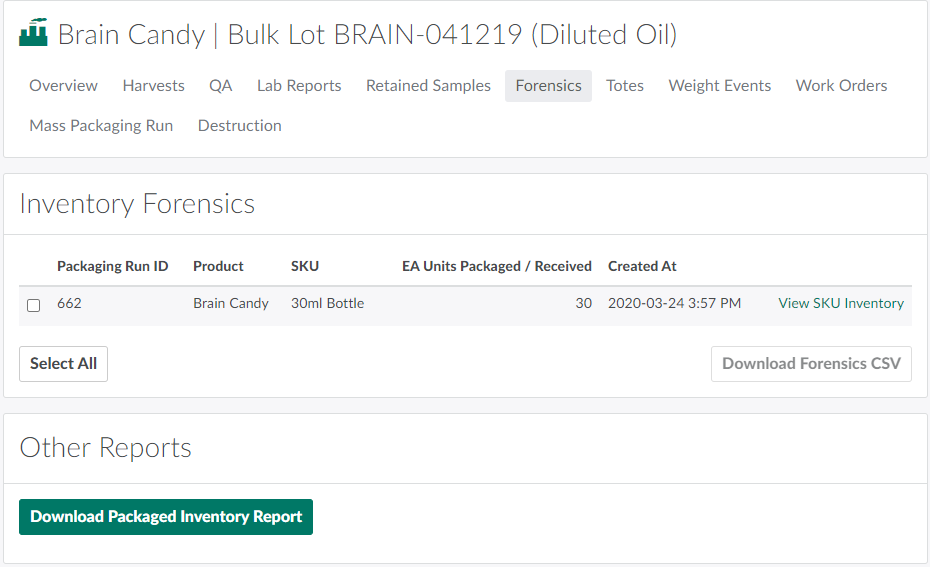Open the Overview tab
The height and width of the screenshot is (567, 930).
click(x=63, y=86)
